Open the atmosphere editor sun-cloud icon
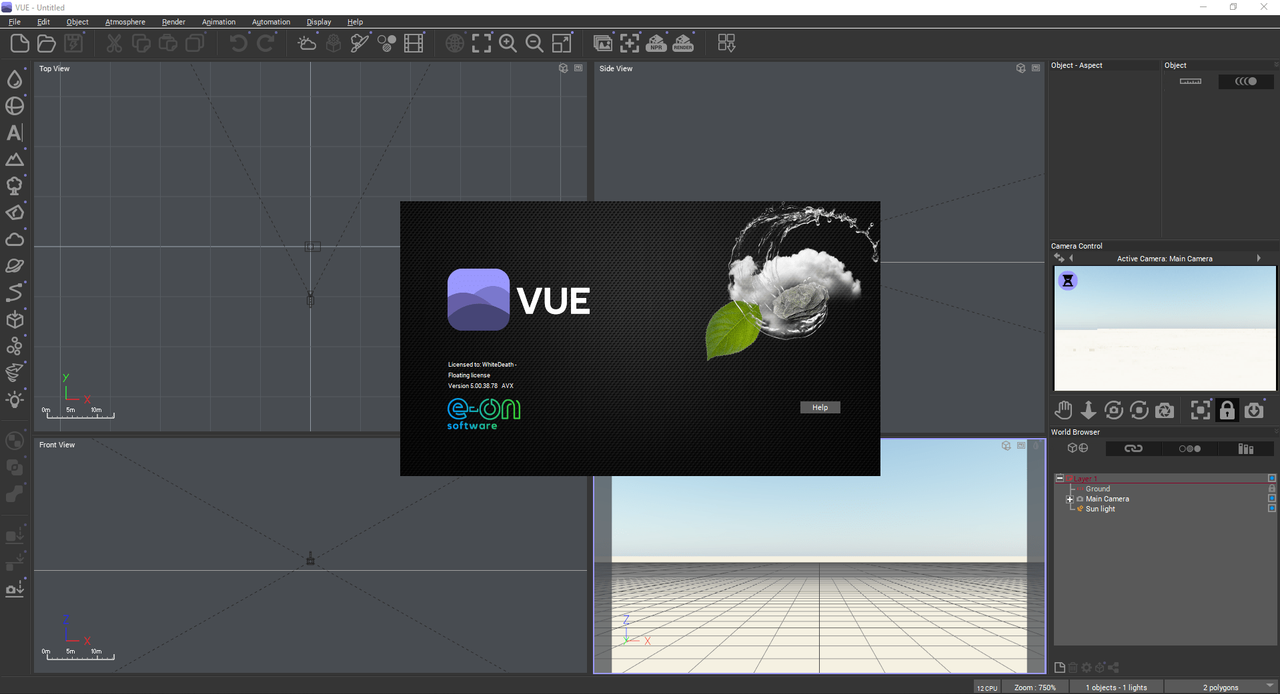 coord(307,43)
